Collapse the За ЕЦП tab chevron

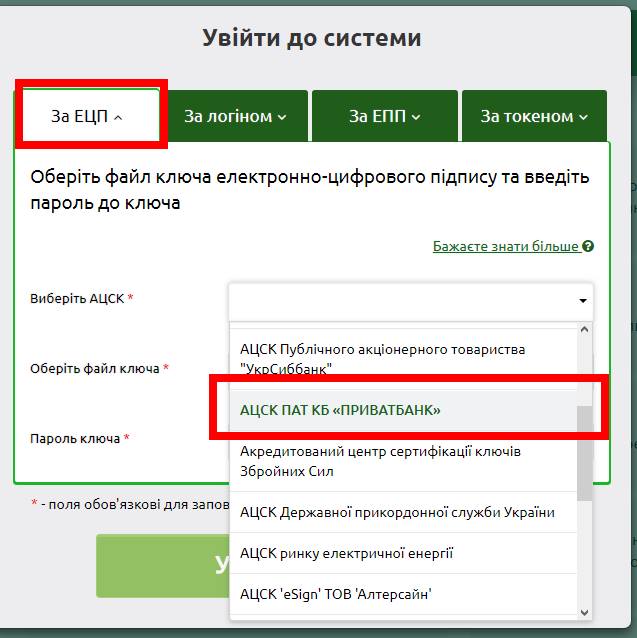point(118,117)
